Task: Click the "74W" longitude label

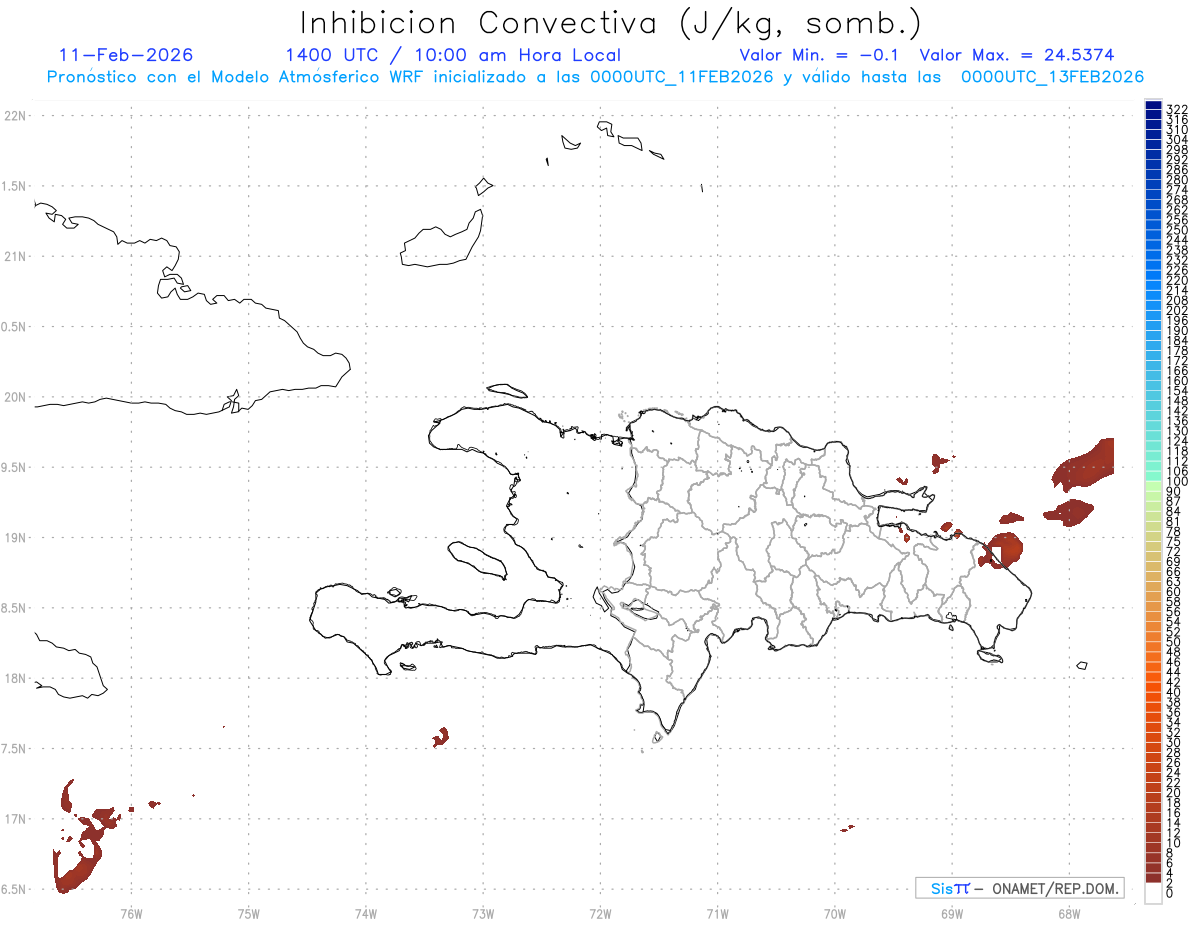Action: click(x=366, y=912)
